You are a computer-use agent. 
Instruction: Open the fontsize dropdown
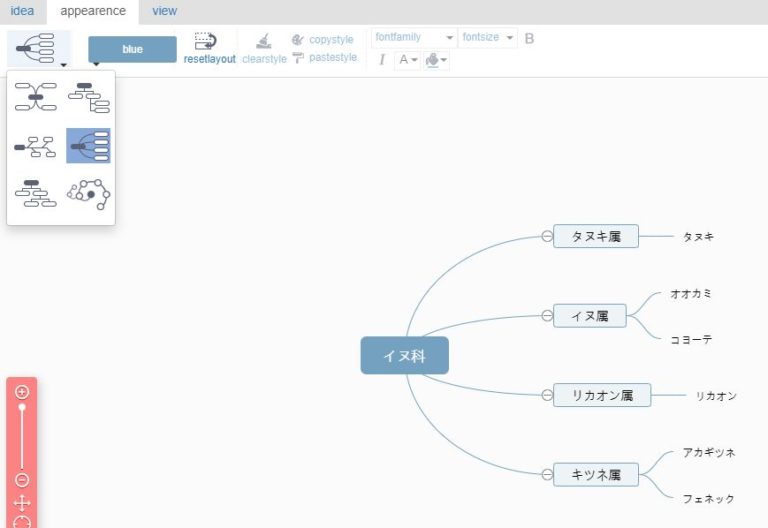[488, 38]
